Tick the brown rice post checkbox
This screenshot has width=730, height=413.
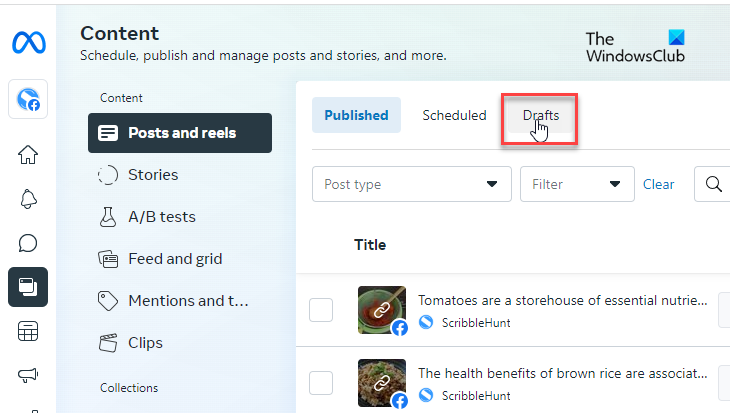tap(321, 382)
